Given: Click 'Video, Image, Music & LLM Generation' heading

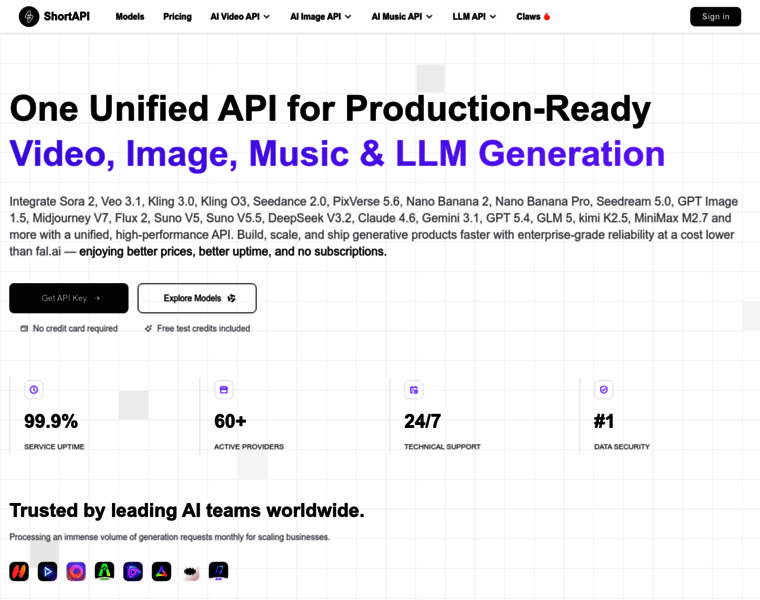Looking at the screenshot, I should (337, 154).
